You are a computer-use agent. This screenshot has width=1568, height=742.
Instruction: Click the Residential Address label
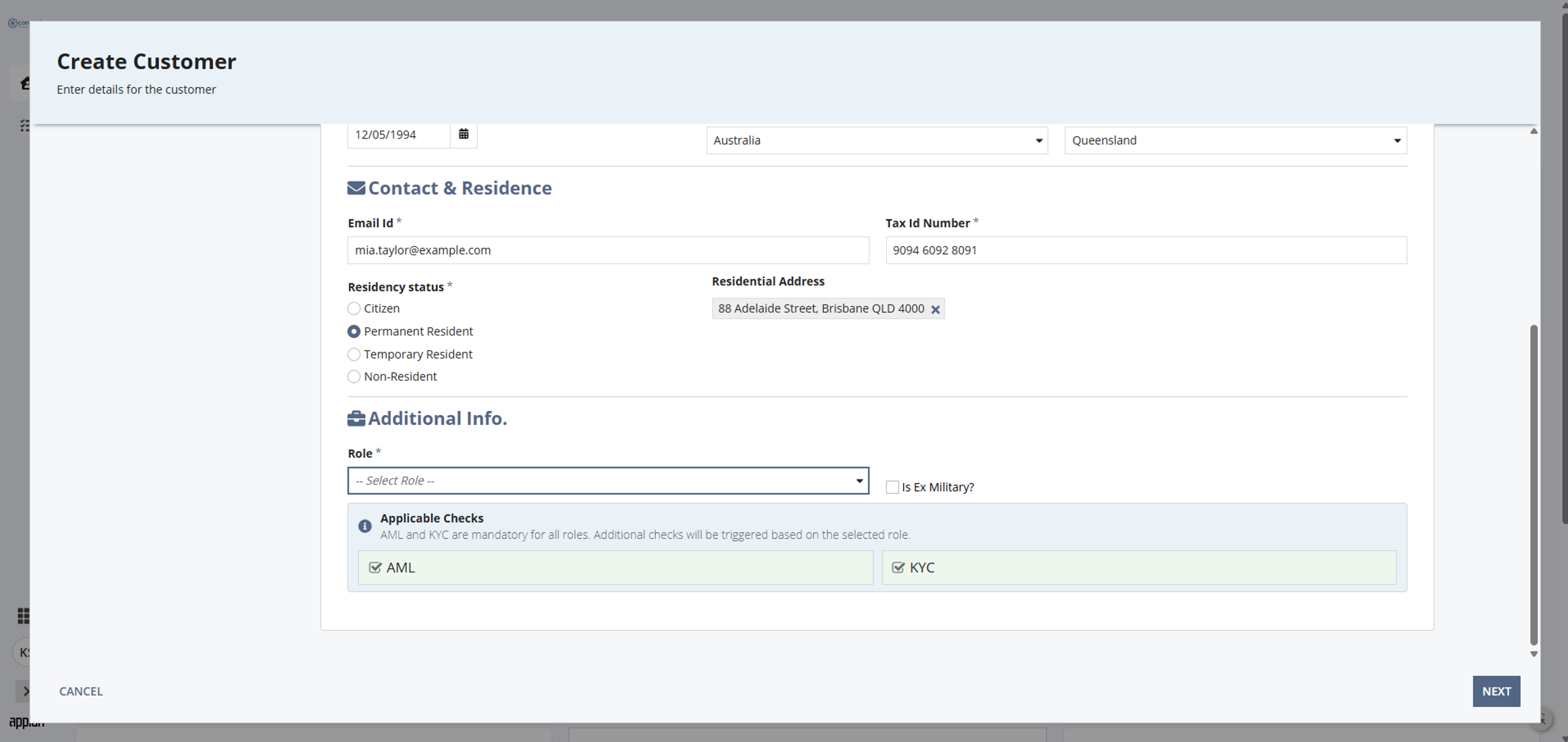coord(768,281)
